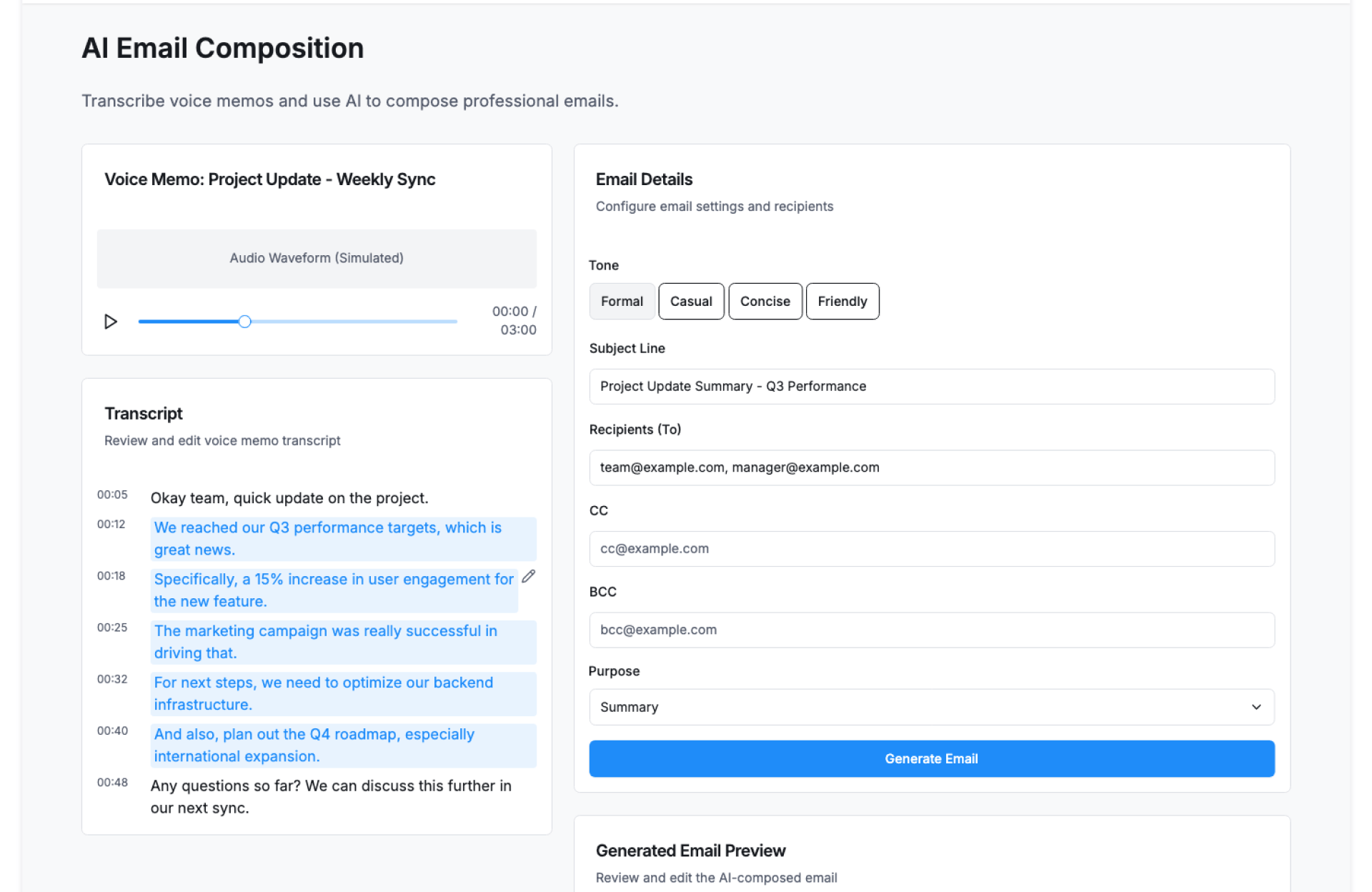The height and width of the screenshot is (892, 1372).
Task: Choose the Casual tone
Action: (x=691, y=302)
